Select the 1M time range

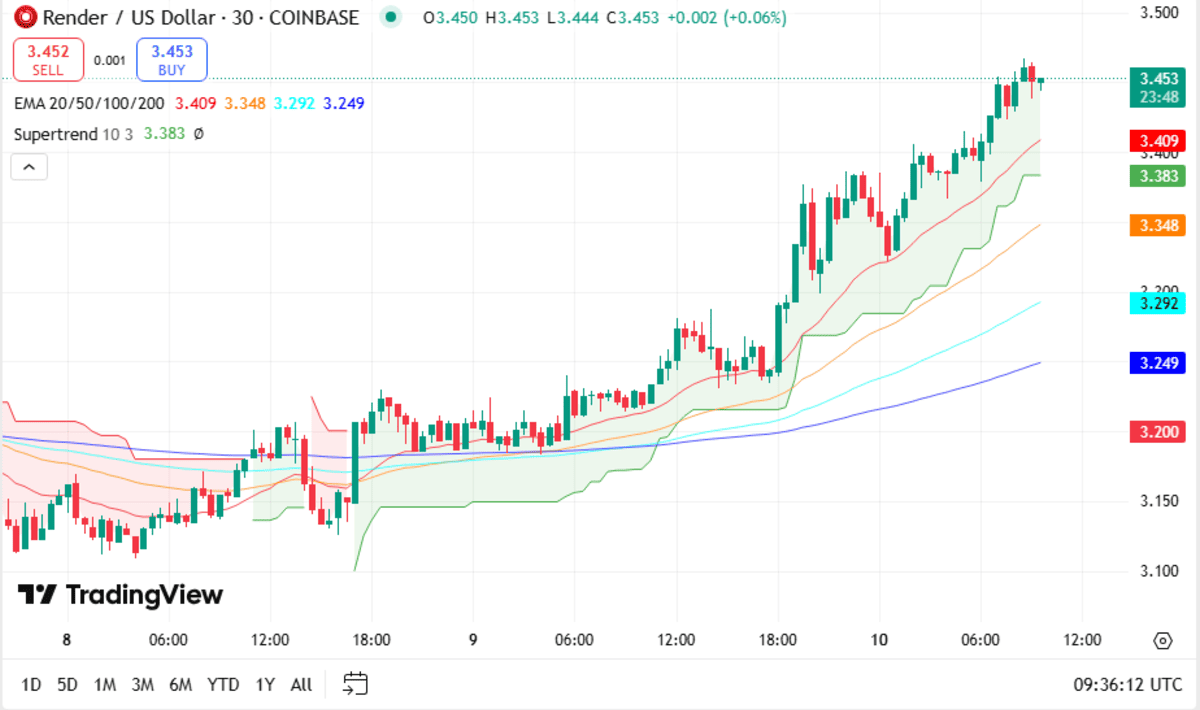click(105, 685)
